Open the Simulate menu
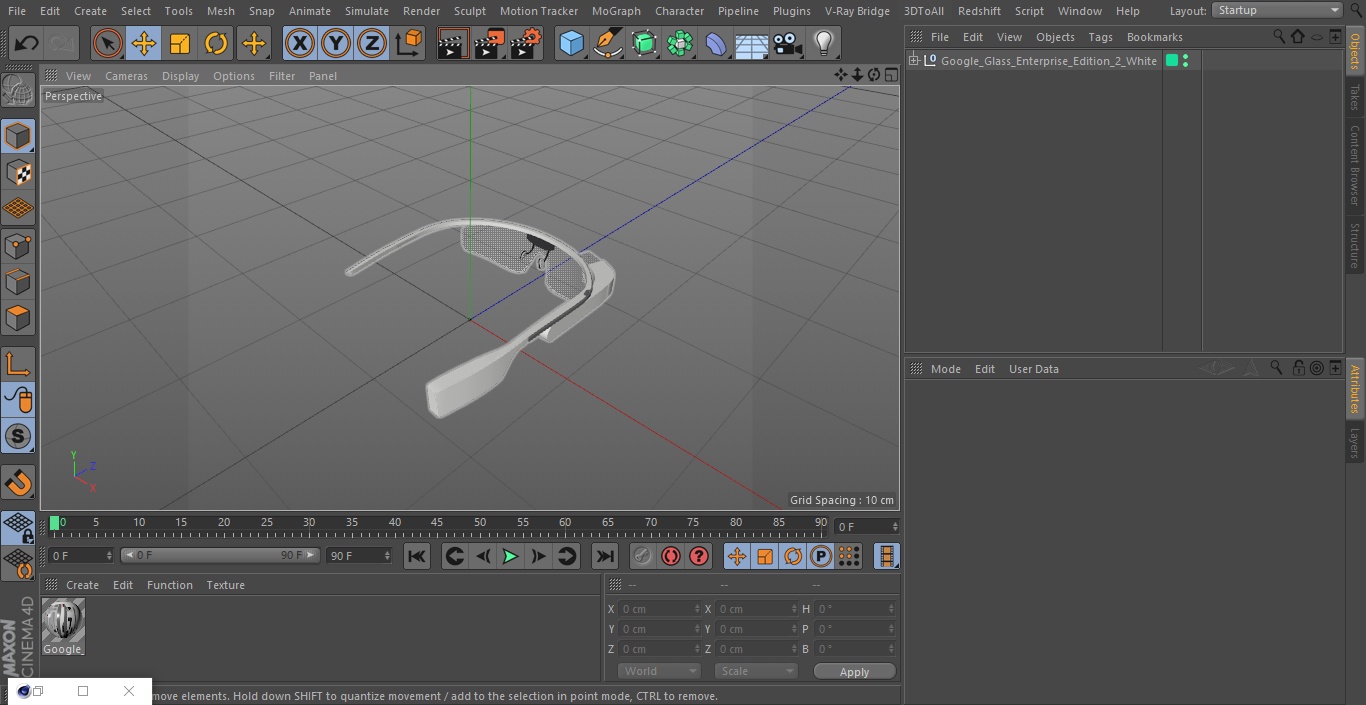Screen dimensions: 1366x705 367,11
